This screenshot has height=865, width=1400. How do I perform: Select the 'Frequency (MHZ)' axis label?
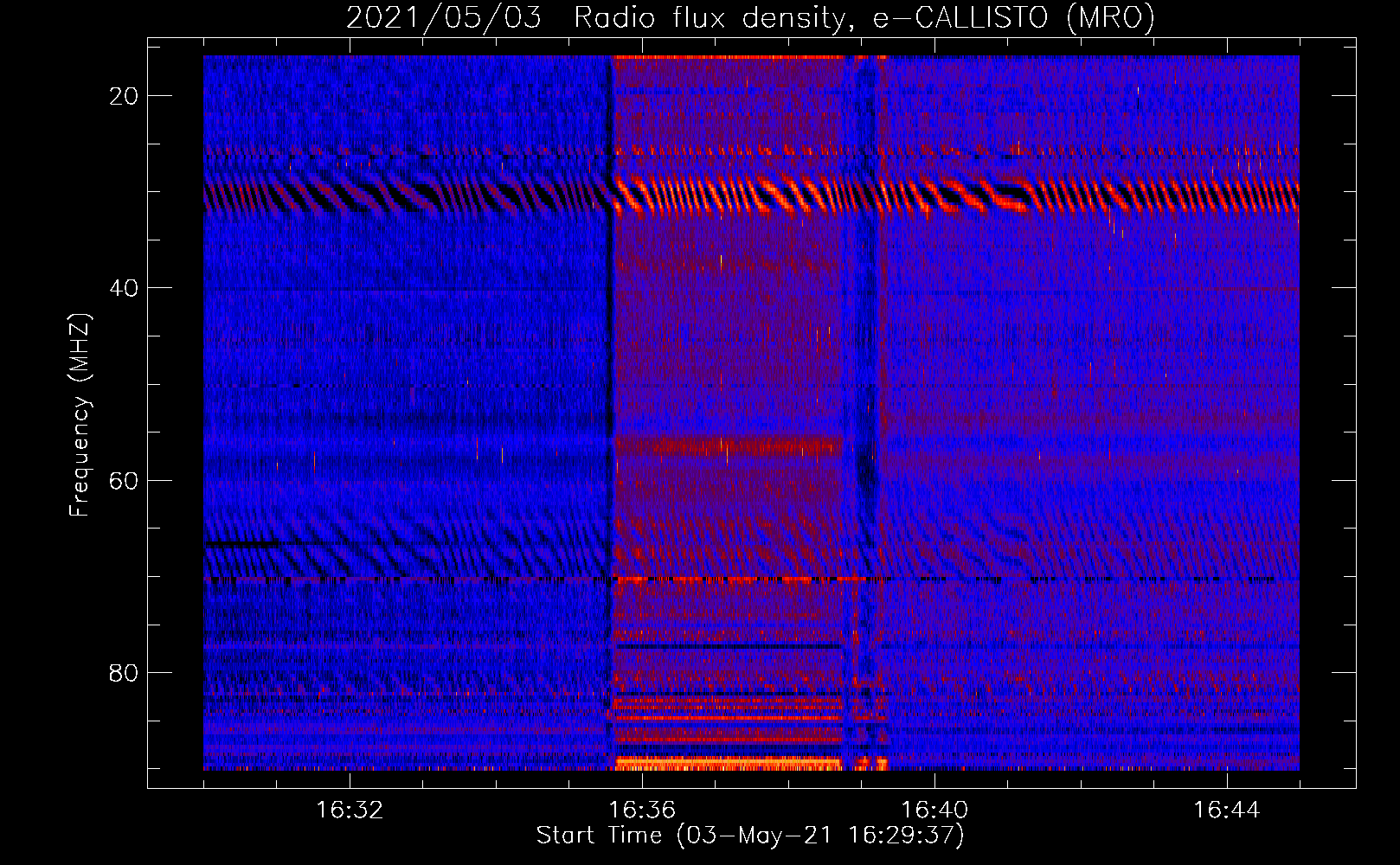80,415
